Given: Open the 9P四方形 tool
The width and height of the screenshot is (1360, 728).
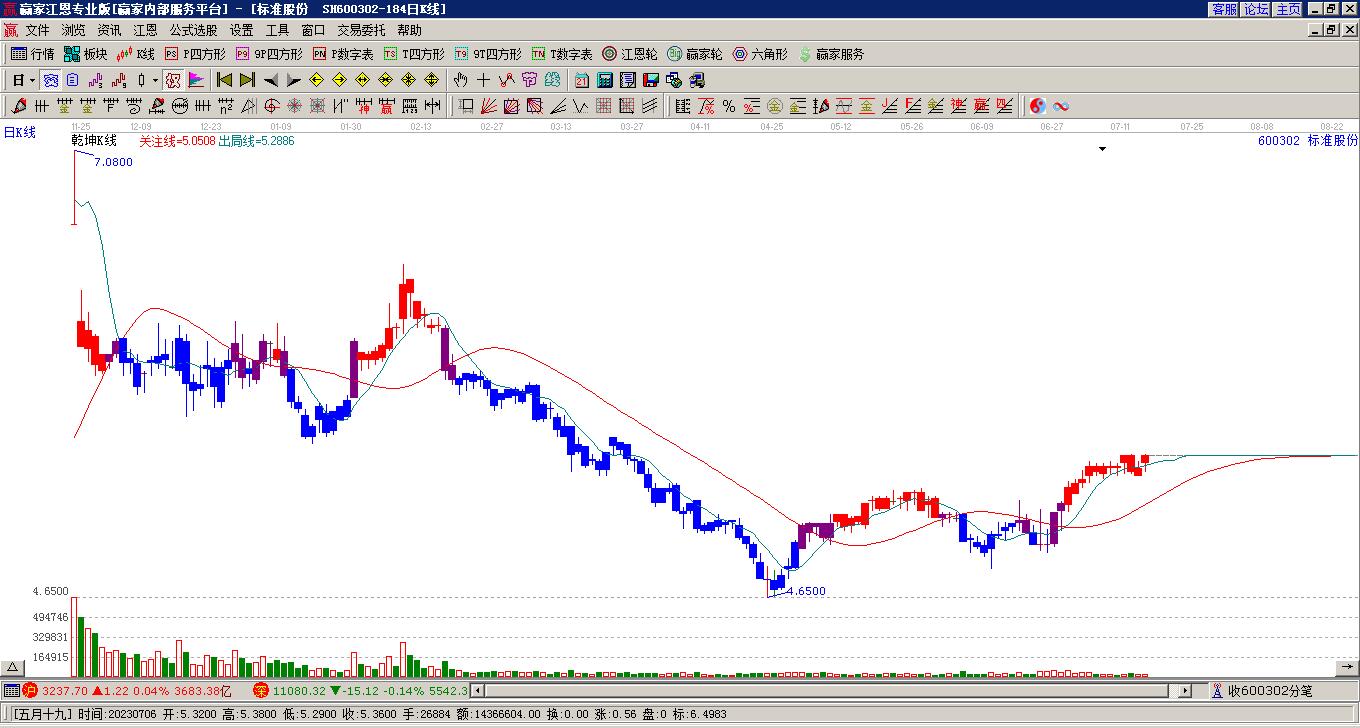Looking at the screenshot, I should coord(269,54).
